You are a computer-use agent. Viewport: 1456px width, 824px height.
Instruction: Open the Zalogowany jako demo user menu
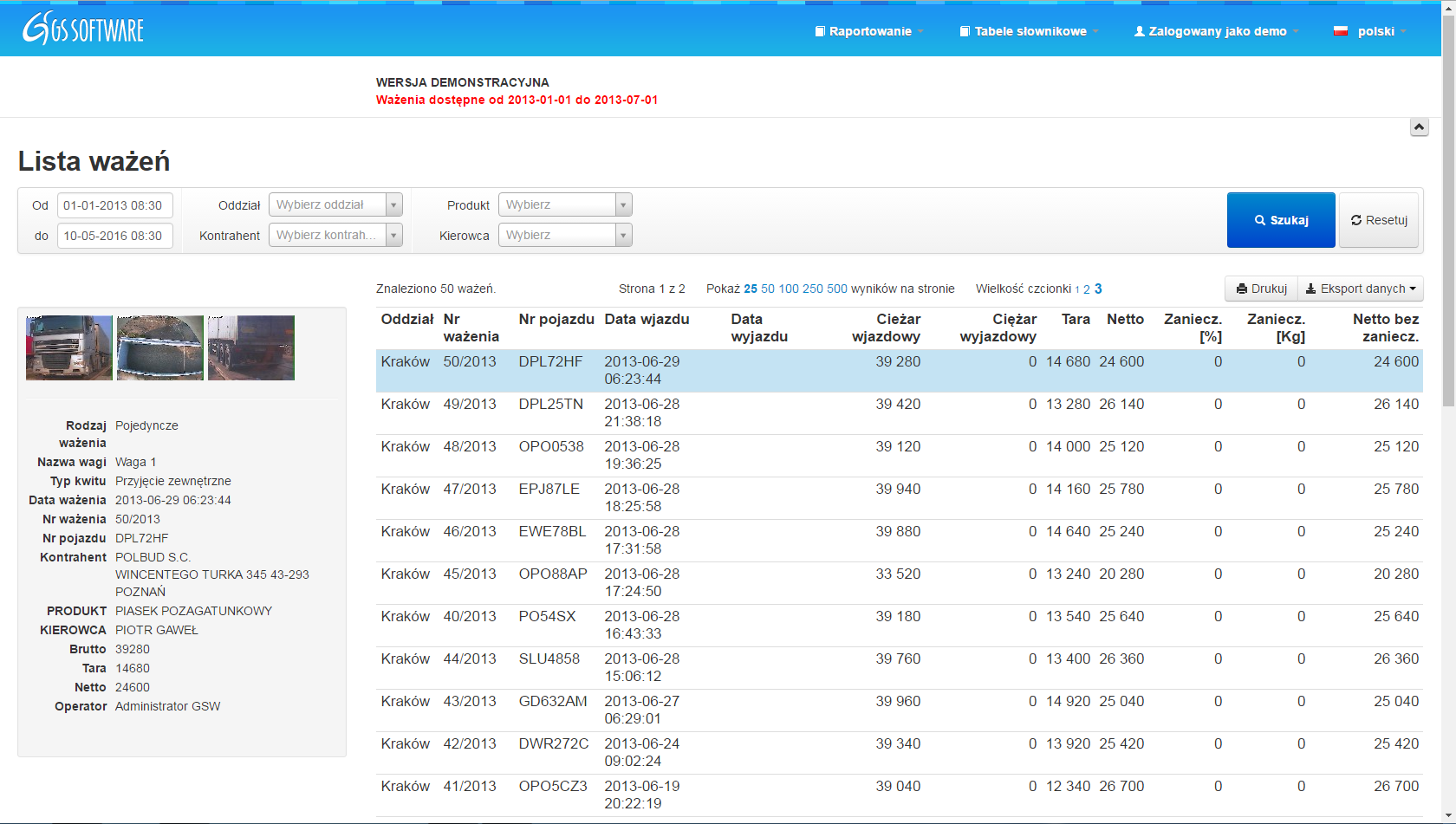click(x=1217, y=31)
